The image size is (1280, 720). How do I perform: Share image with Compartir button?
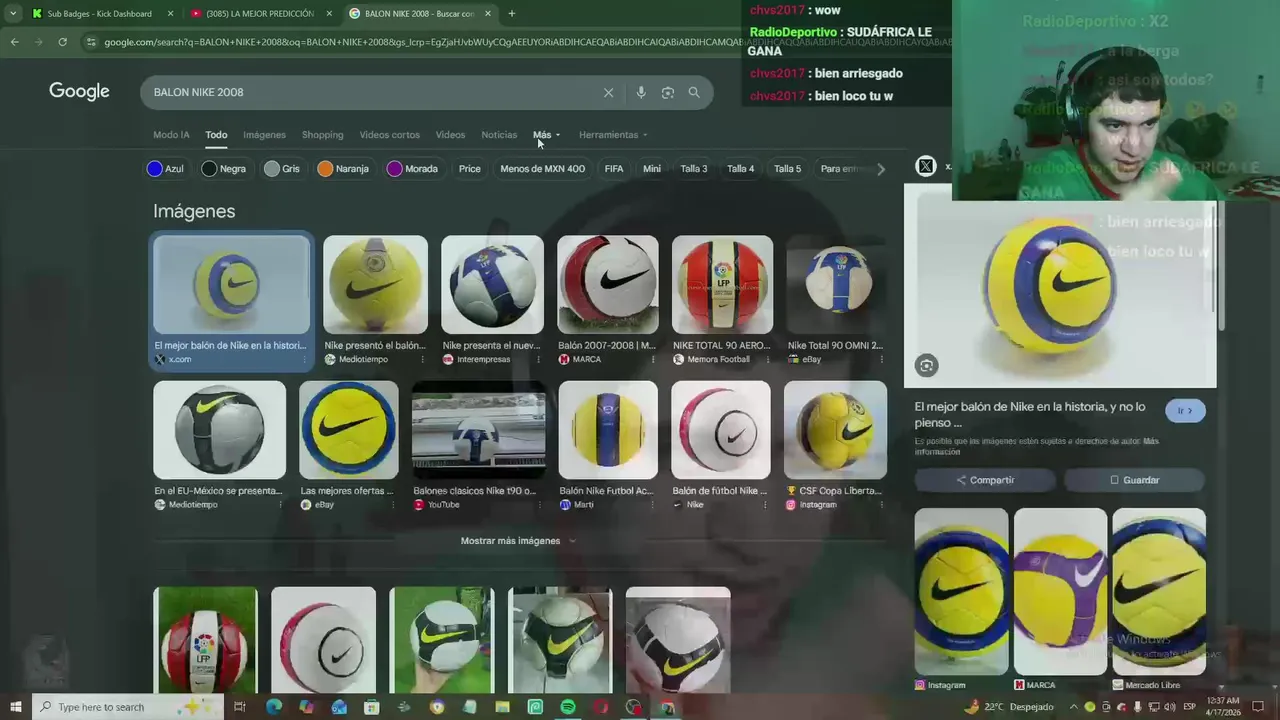(x=985, y=480)
